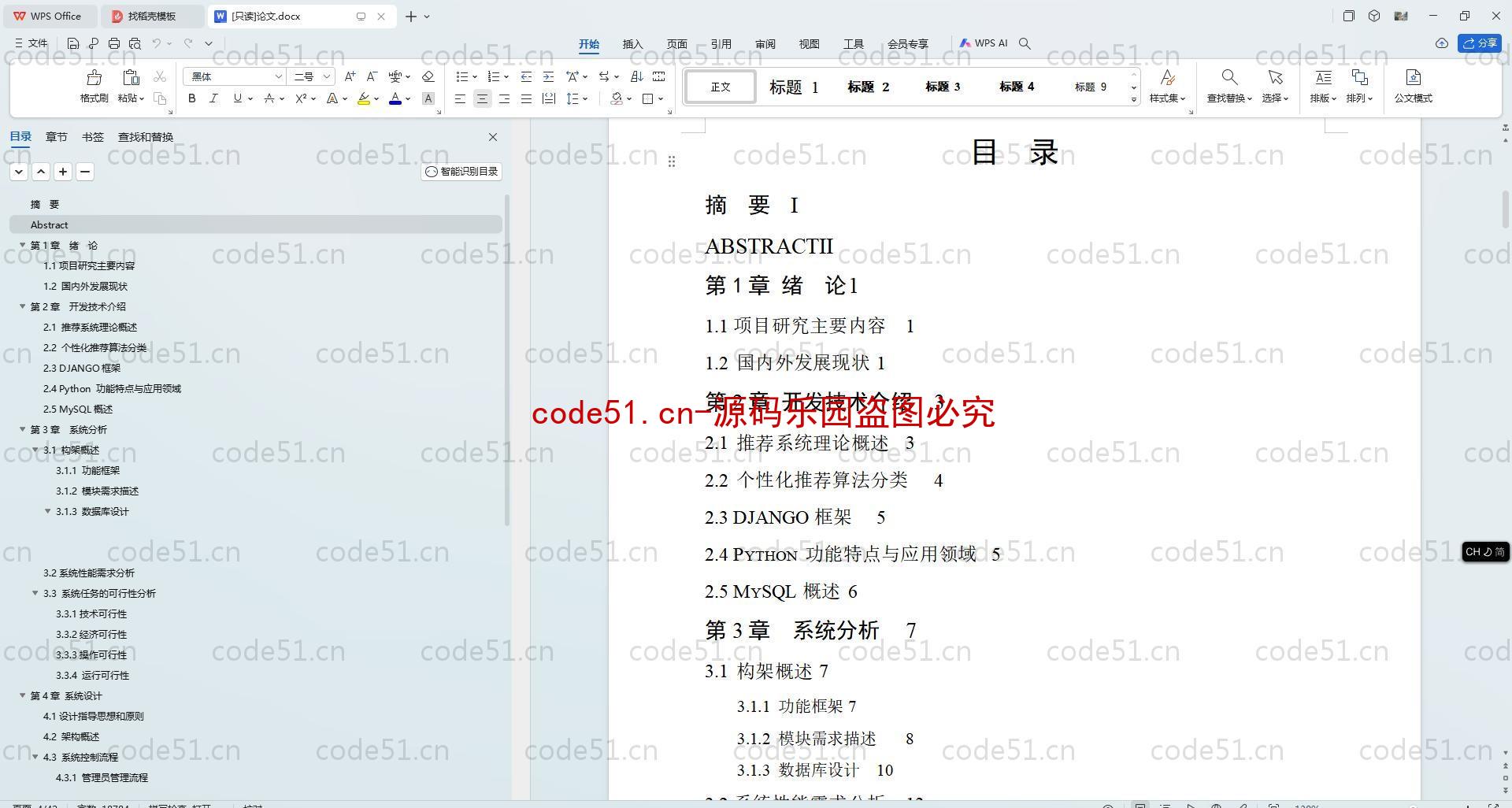Switch to 书签 tab in navigation pane

(92, 137)
